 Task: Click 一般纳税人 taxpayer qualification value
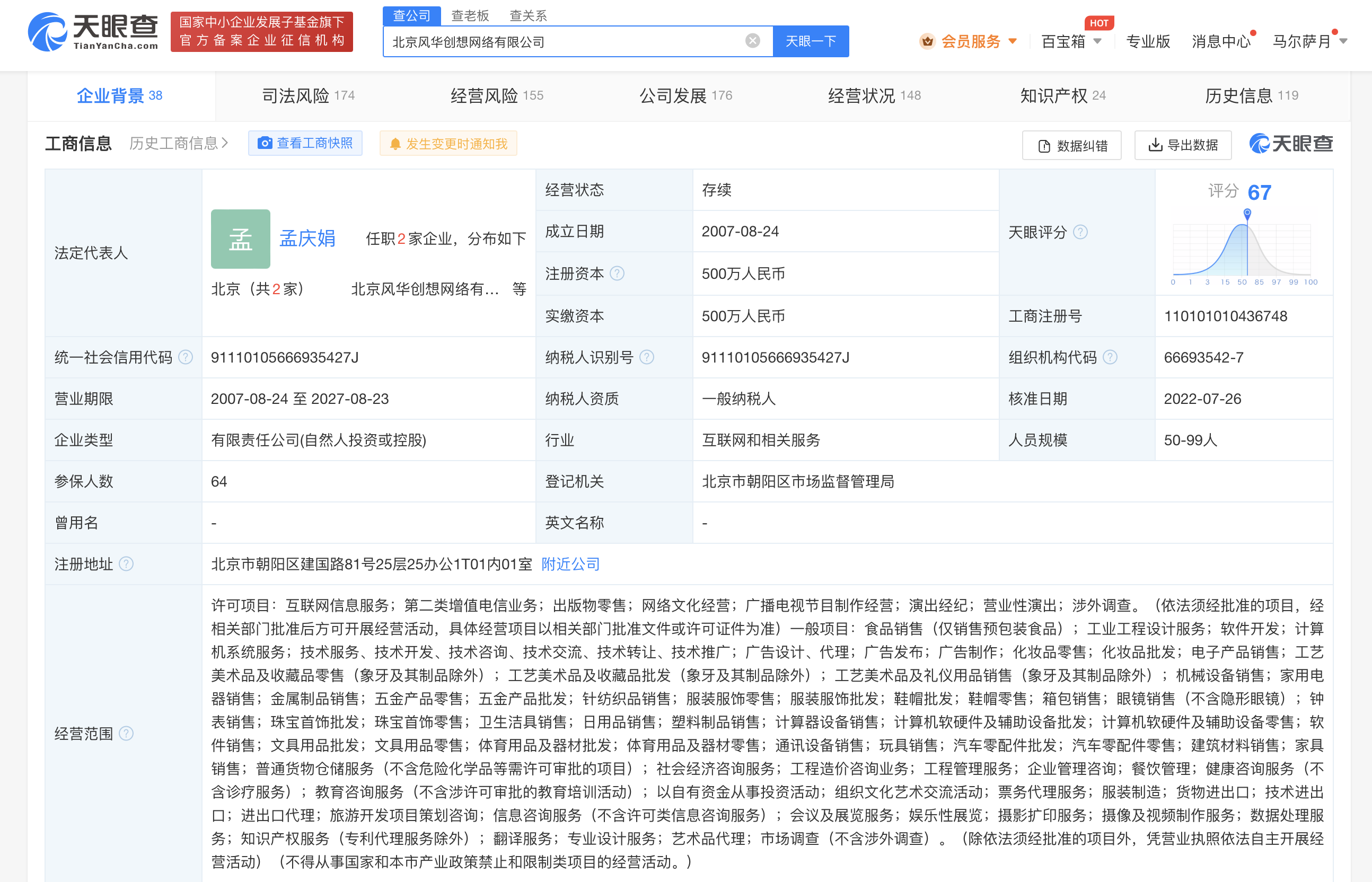point(738,399)
